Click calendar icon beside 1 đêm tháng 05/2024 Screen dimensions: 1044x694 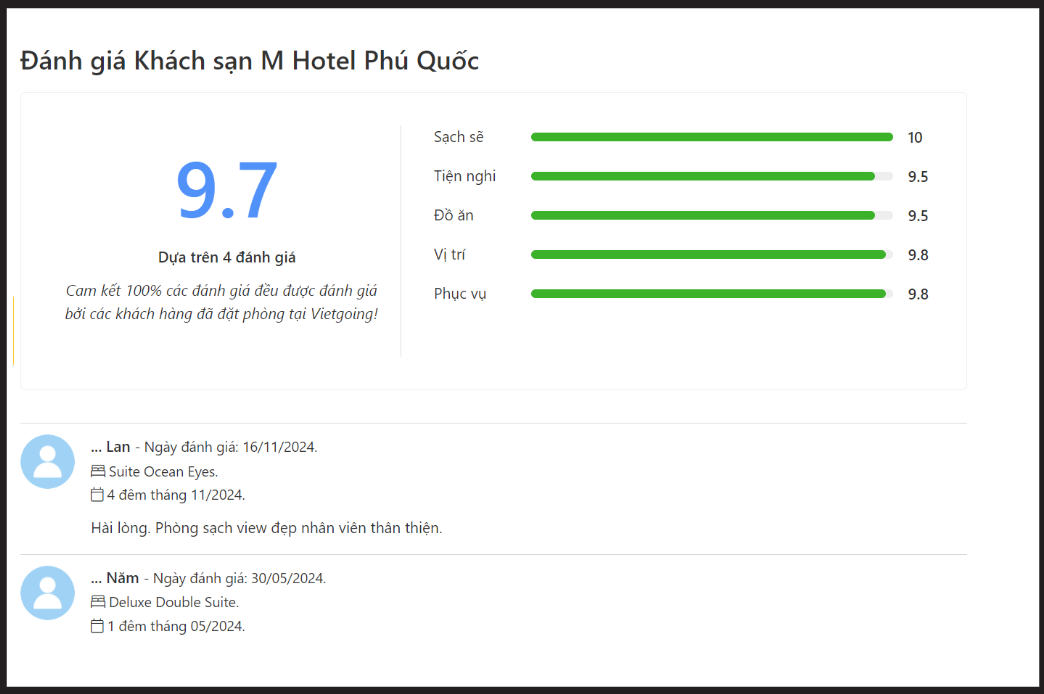coord(97,626)
